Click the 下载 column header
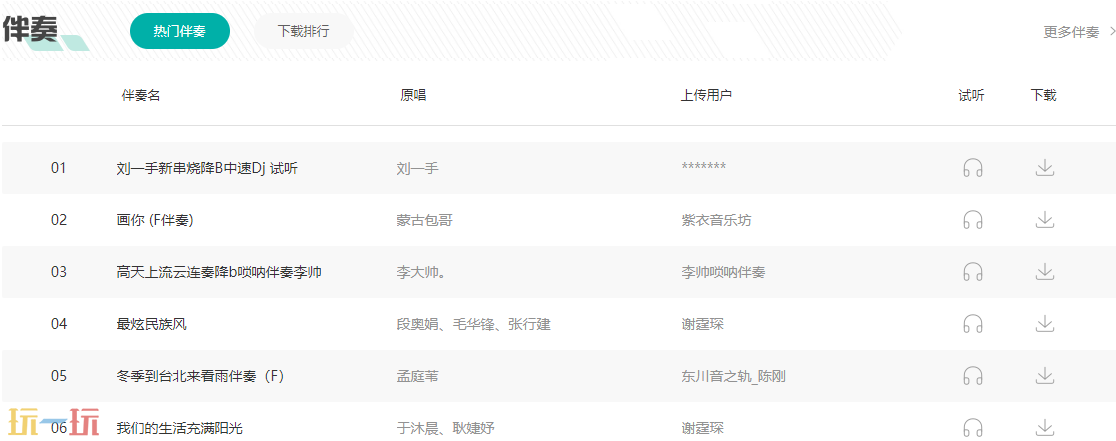The image size is (1116, 441). pyautogui.click(x=1043, y=95)
